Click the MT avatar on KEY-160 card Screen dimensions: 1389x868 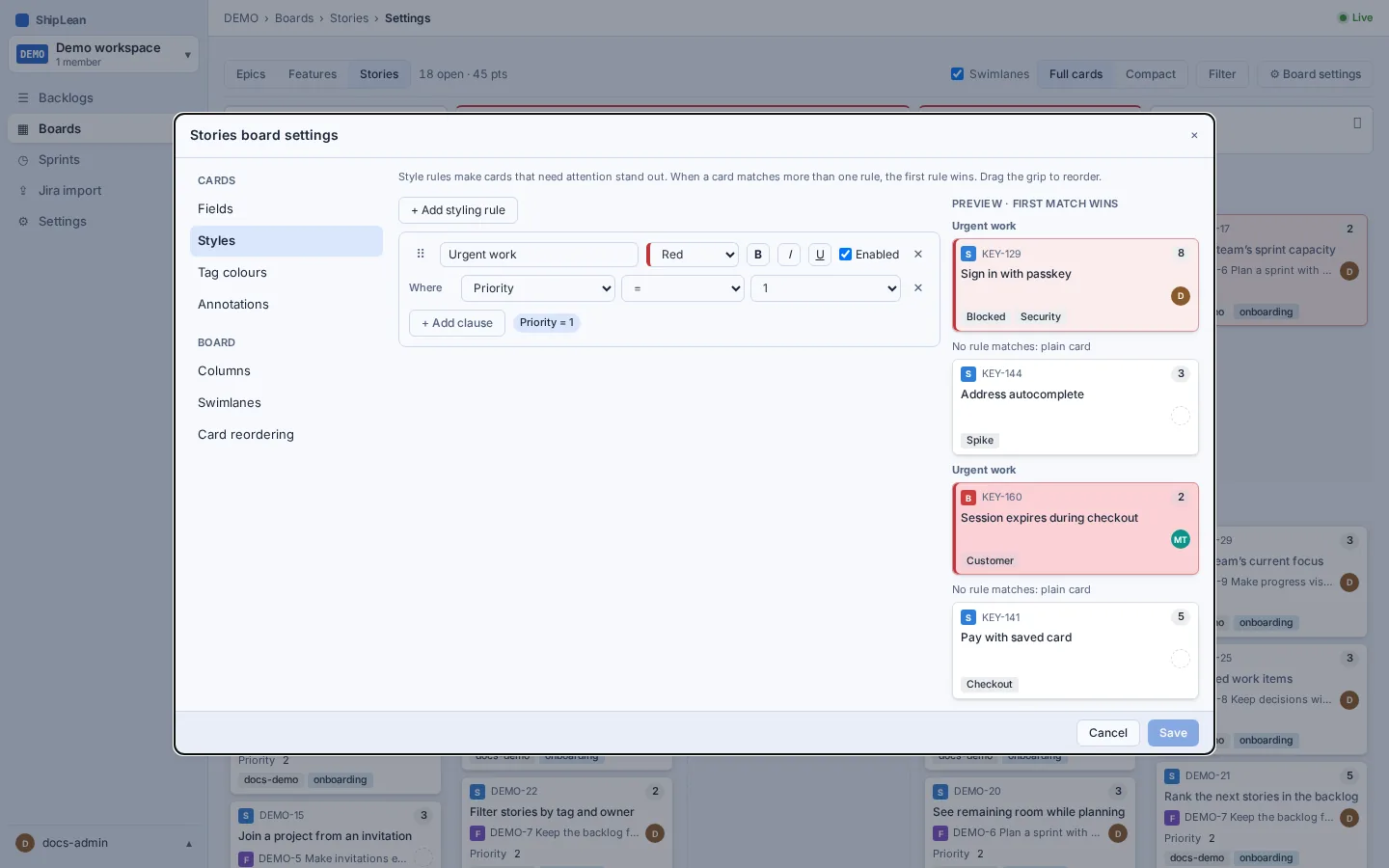coord(1181,539)
